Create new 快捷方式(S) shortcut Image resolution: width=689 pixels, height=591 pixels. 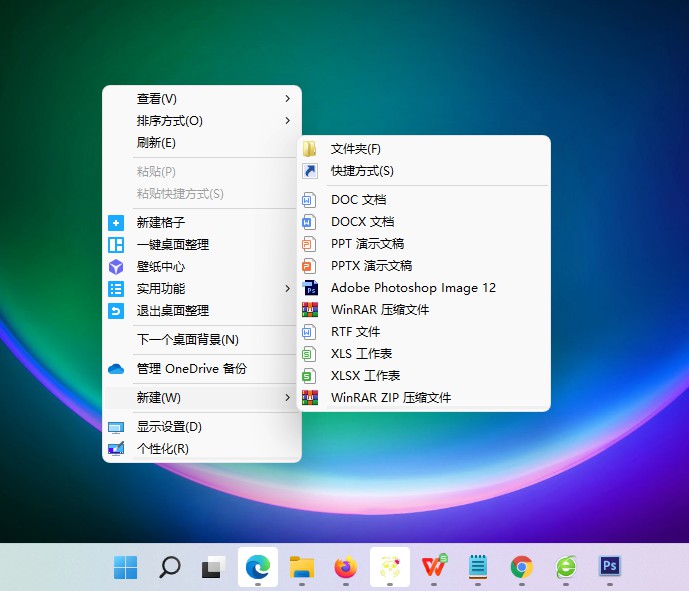[424, 171]
